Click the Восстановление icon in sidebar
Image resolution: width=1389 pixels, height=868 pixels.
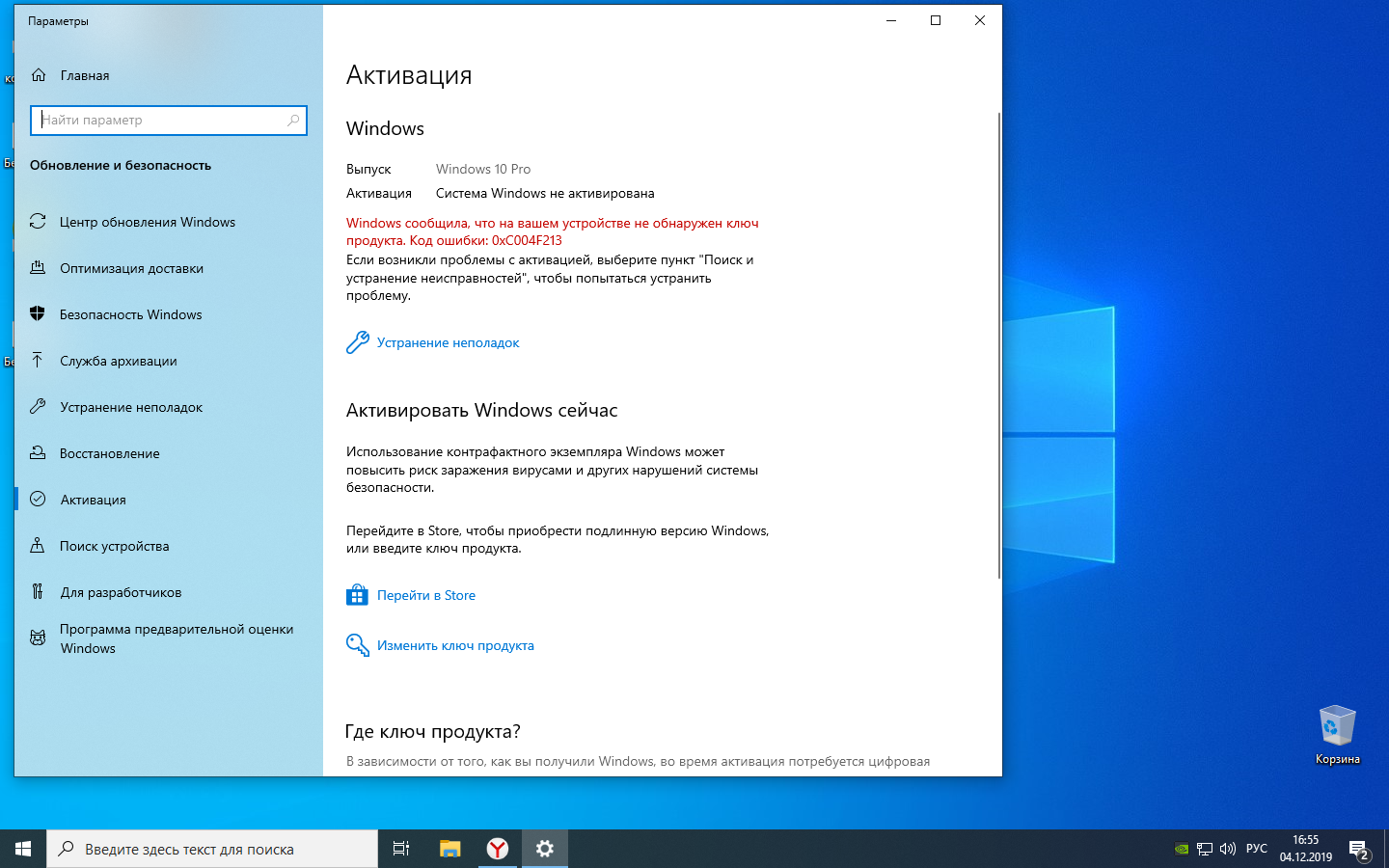point(38,452)
